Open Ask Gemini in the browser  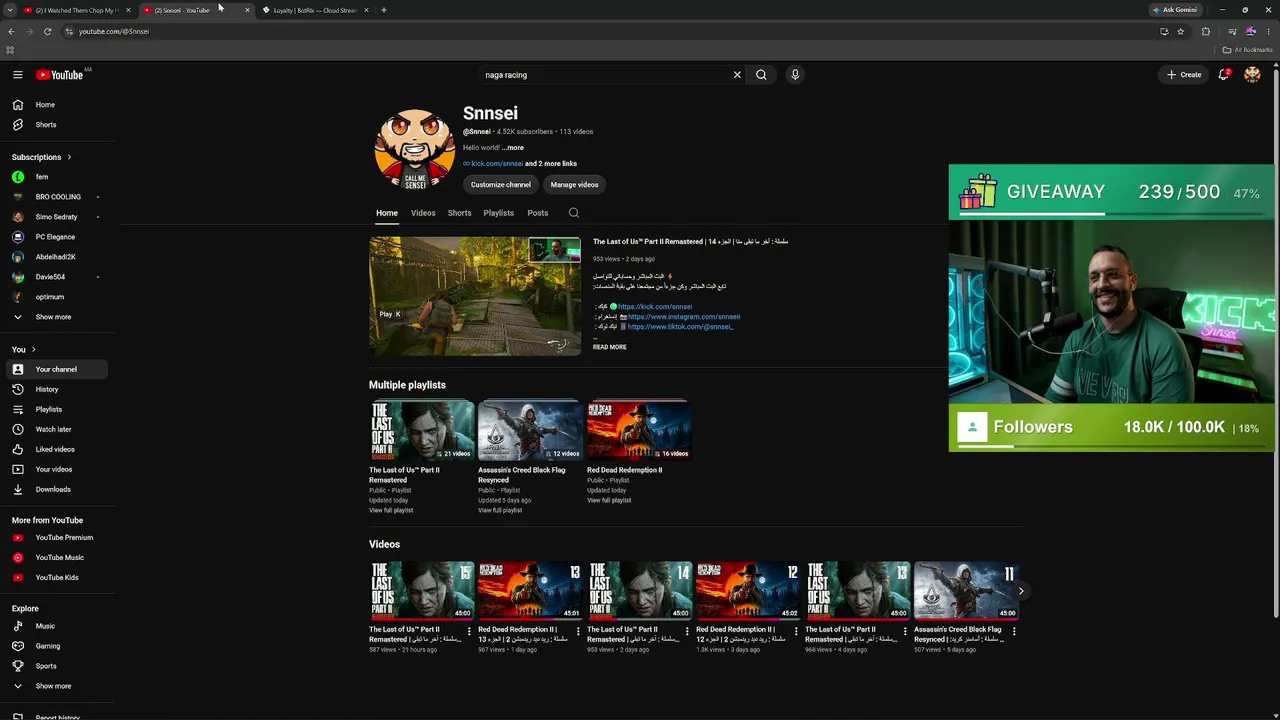(1175, 10)
